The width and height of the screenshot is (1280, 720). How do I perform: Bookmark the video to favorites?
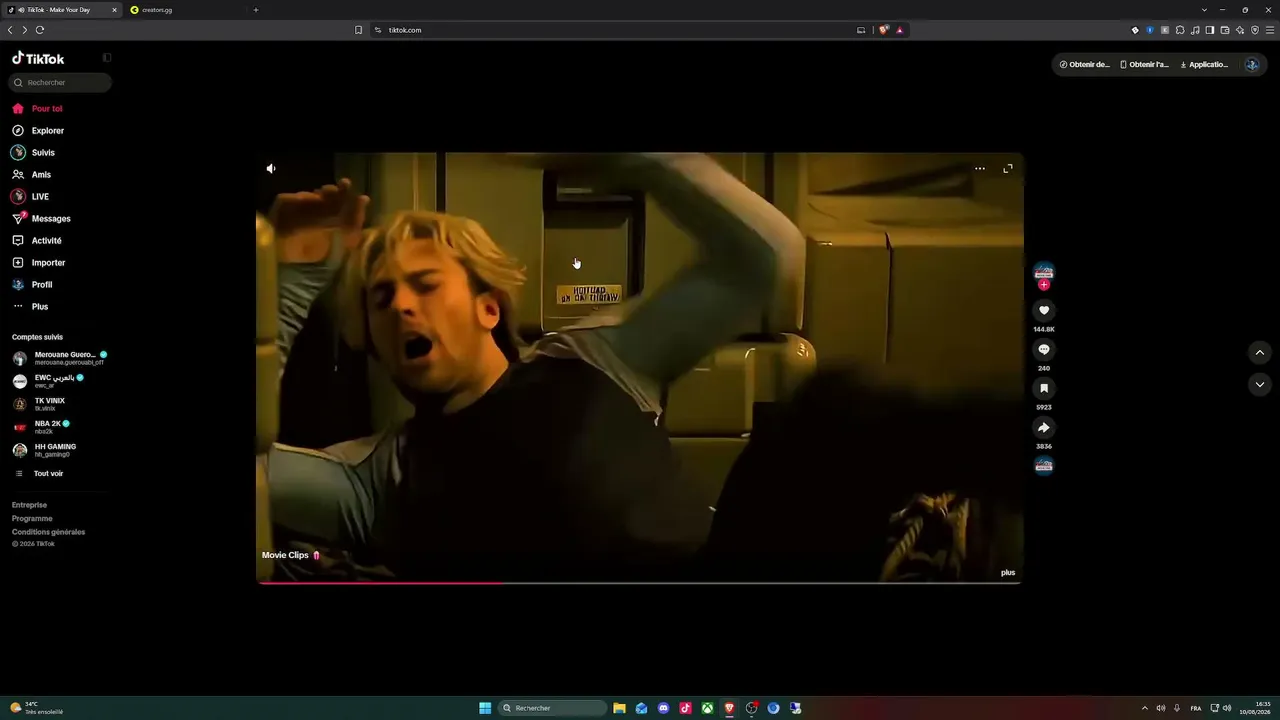(1044, 388)
